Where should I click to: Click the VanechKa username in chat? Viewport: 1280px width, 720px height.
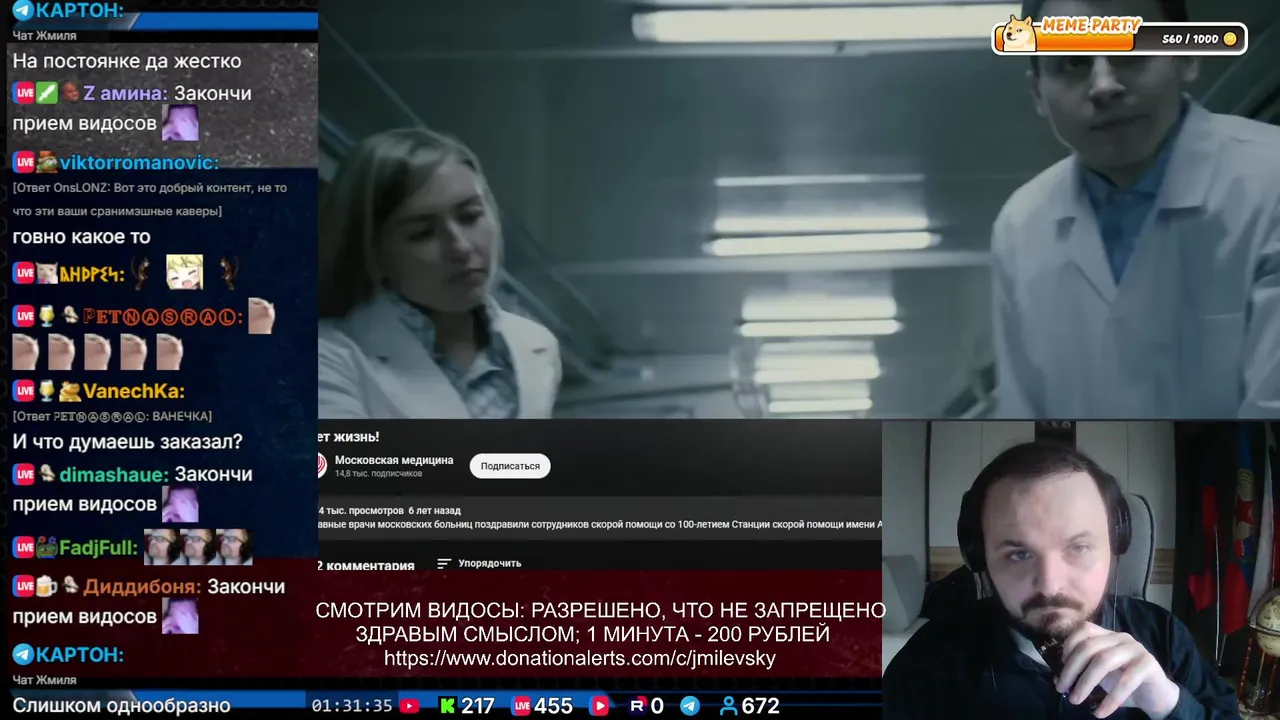134,391
